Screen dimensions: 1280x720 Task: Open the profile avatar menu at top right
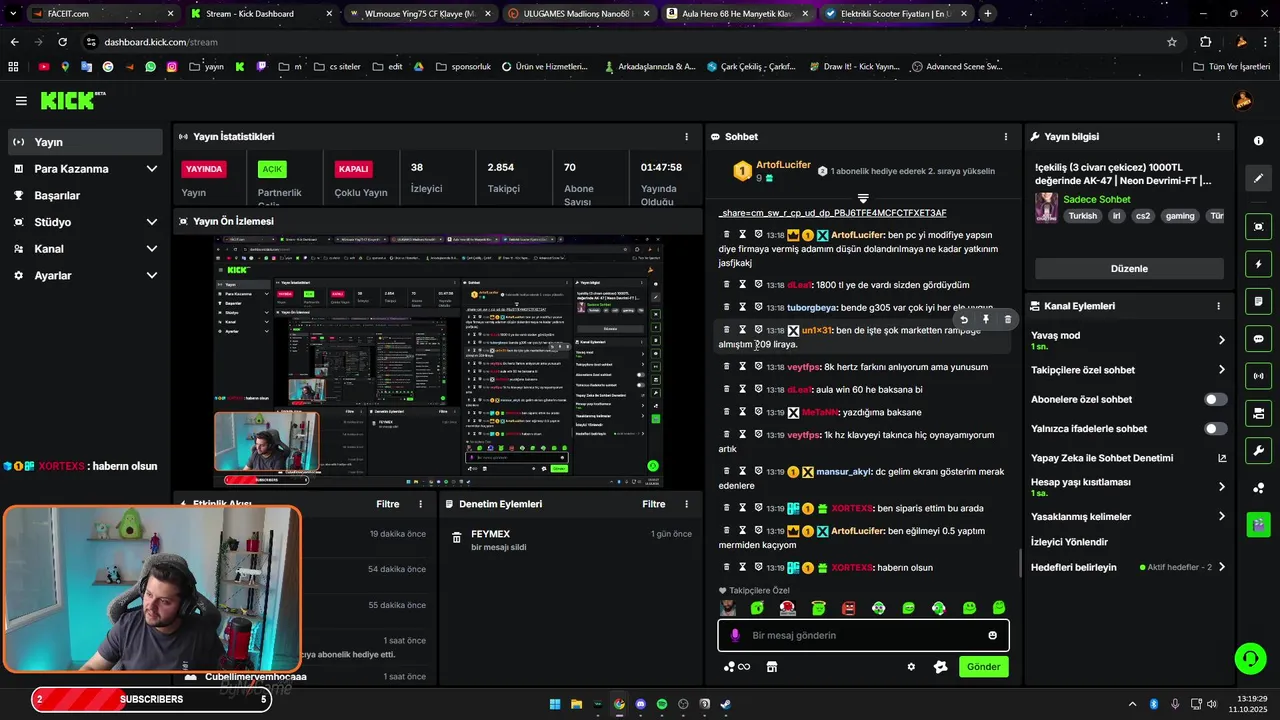(1243, 100)
